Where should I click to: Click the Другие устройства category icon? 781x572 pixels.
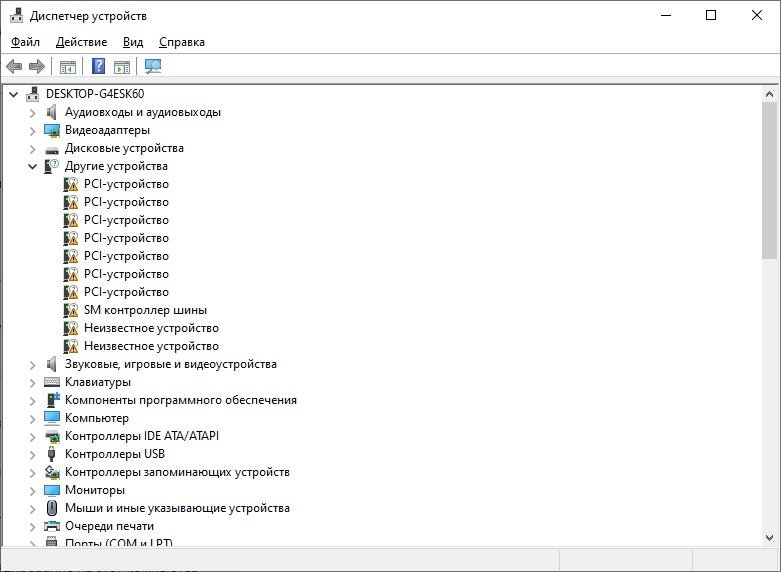click(51, 166)
